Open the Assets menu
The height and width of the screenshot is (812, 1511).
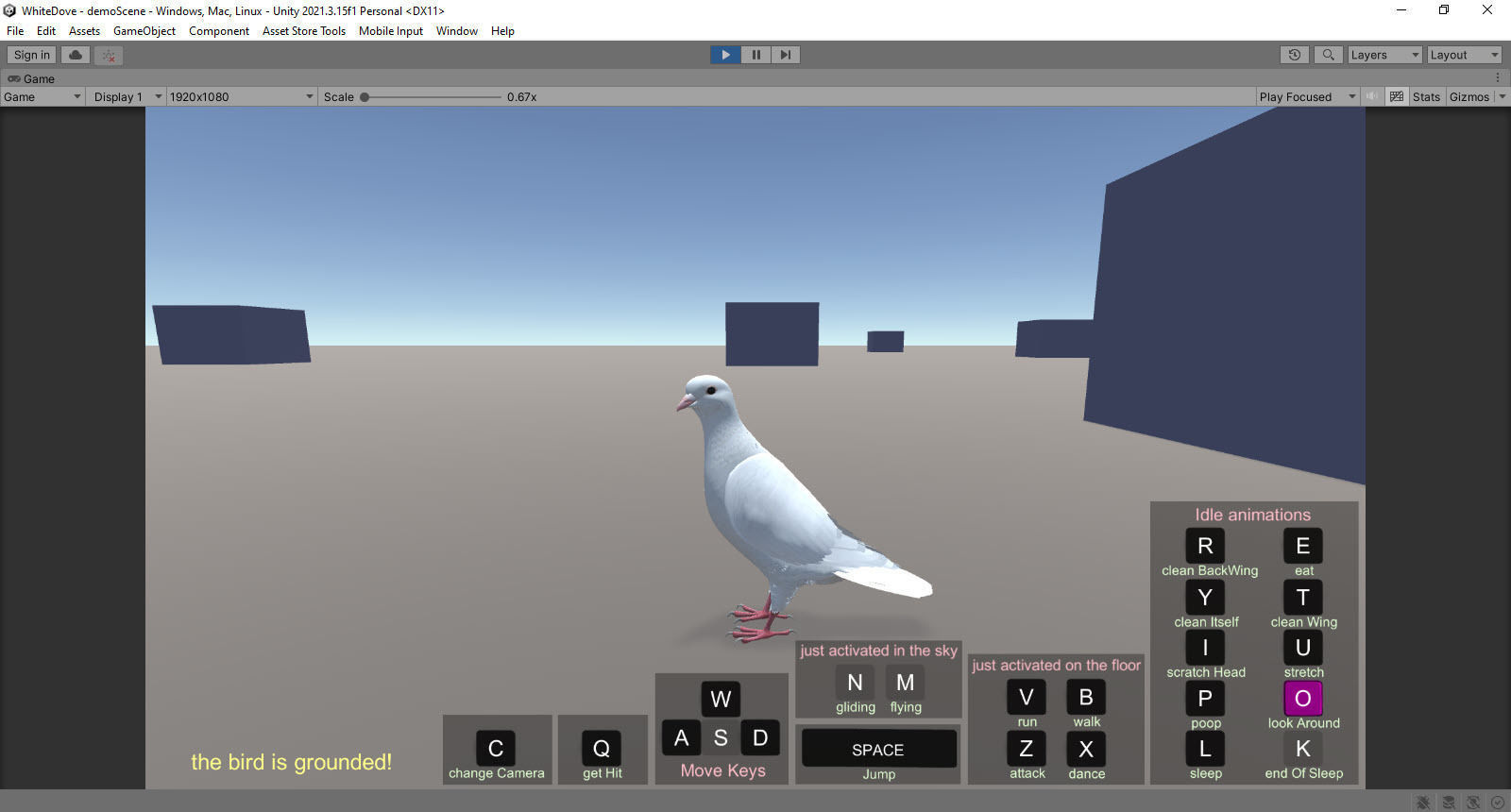point(84,30)
